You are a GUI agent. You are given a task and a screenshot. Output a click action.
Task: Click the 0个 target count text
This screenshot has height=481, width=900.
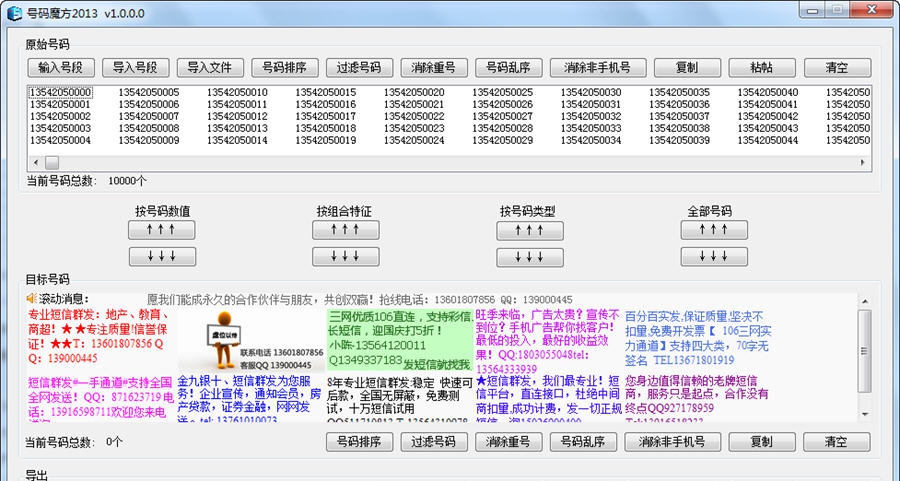[x=114, y=443]
